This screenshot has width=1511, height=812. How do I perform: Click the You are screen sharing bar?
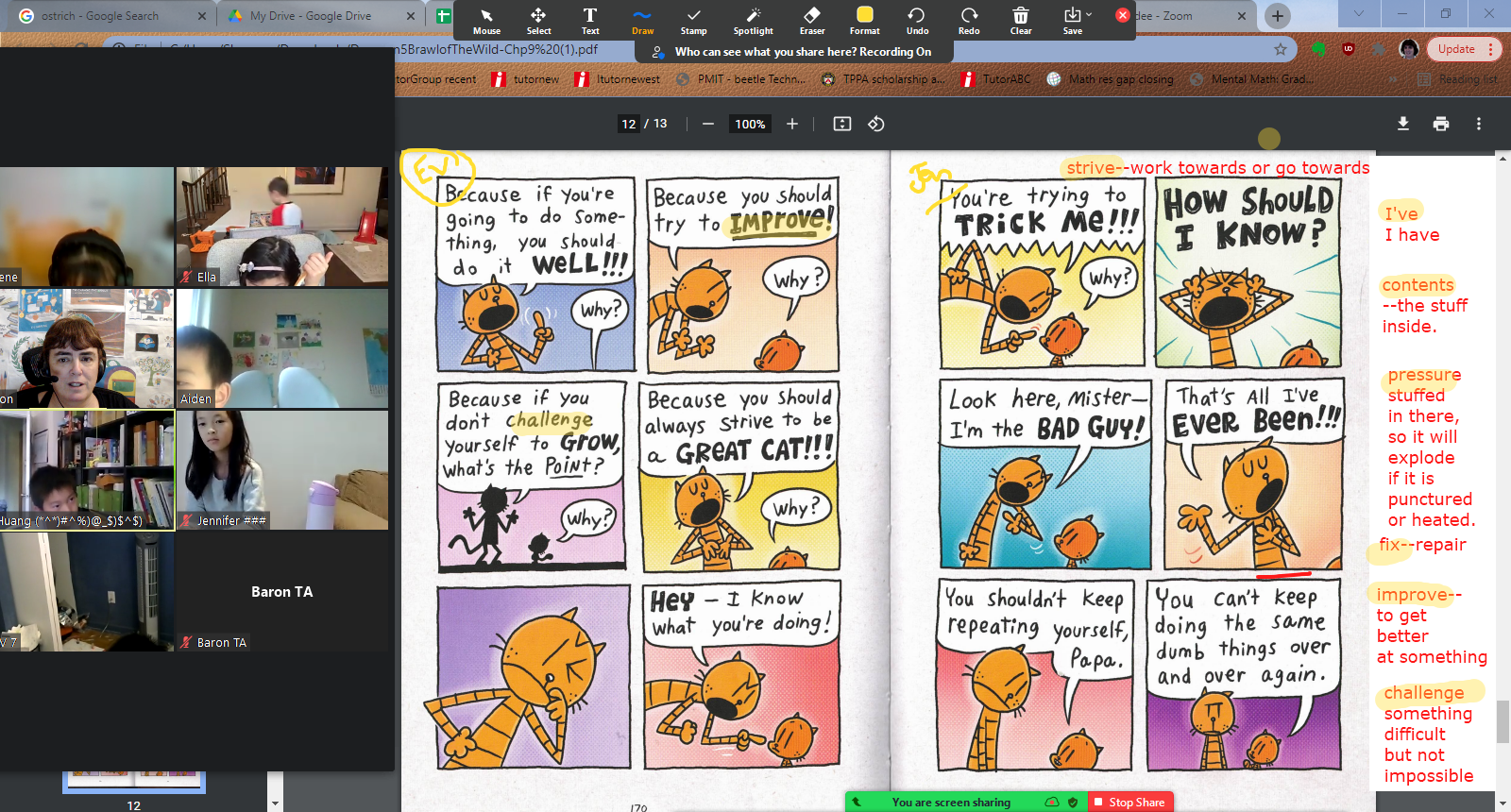pyautogui.click(x=950, y=802)
